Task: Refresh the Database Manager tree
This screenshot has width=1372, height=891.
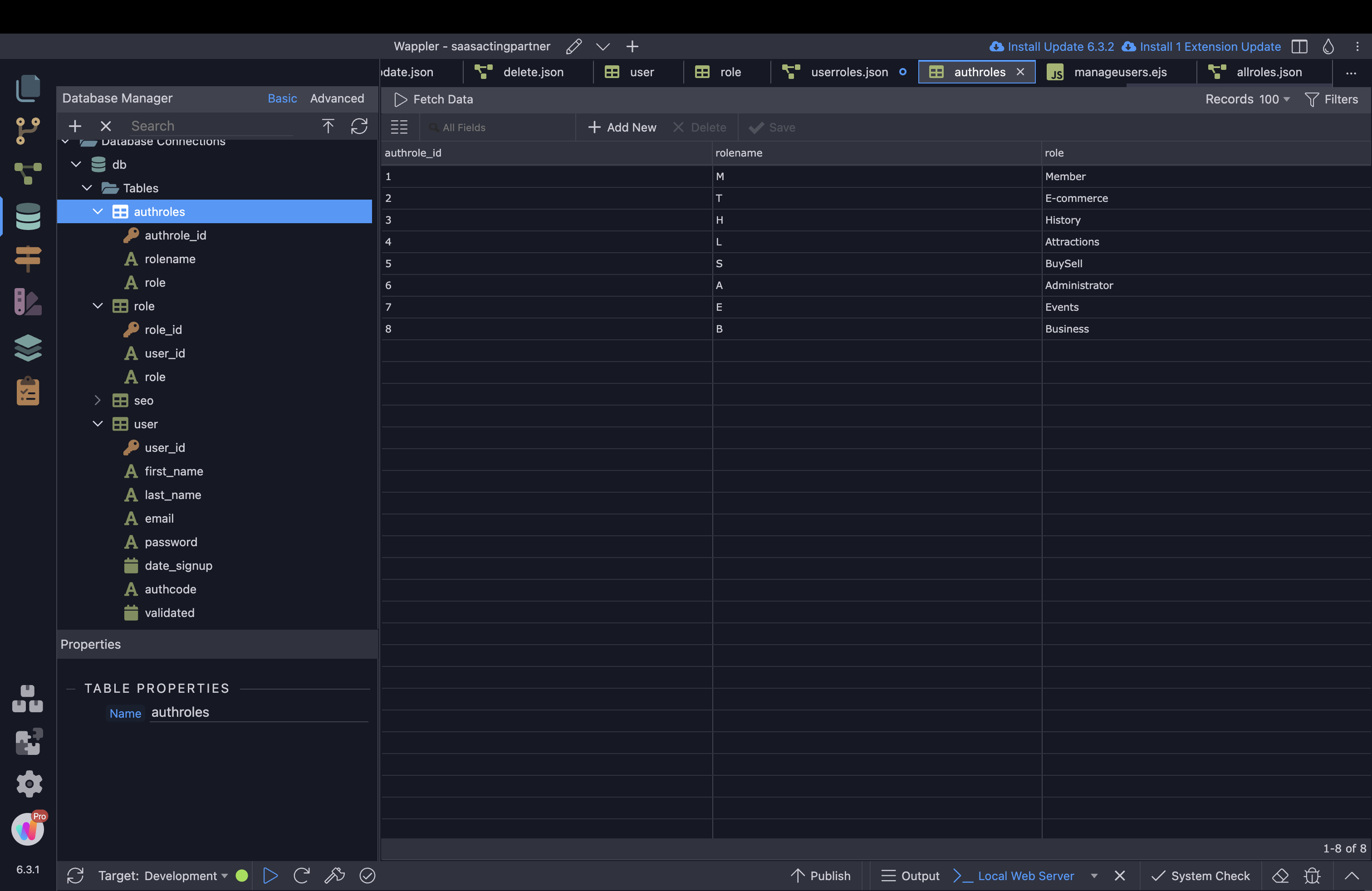Action: pyautogui.click(x=359, y=126)
